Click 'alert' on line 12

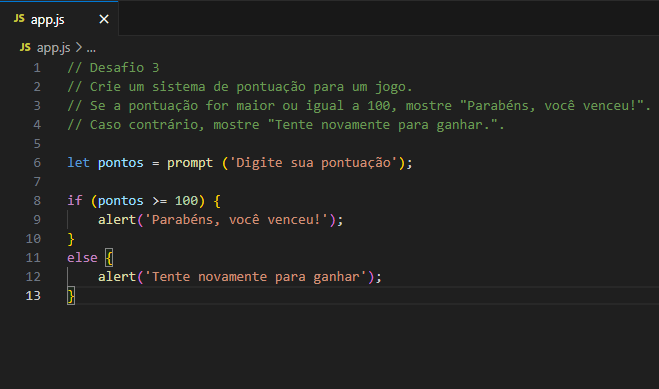tap(117, 277)
